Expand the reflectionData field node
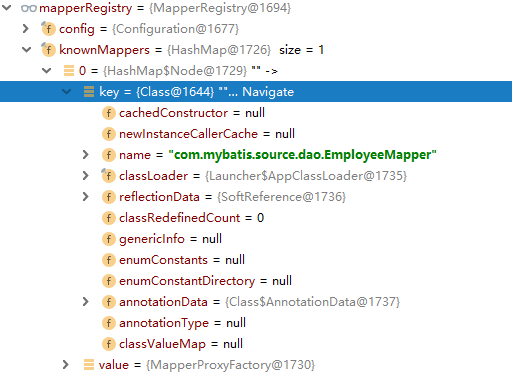 (x=86, y=197)
